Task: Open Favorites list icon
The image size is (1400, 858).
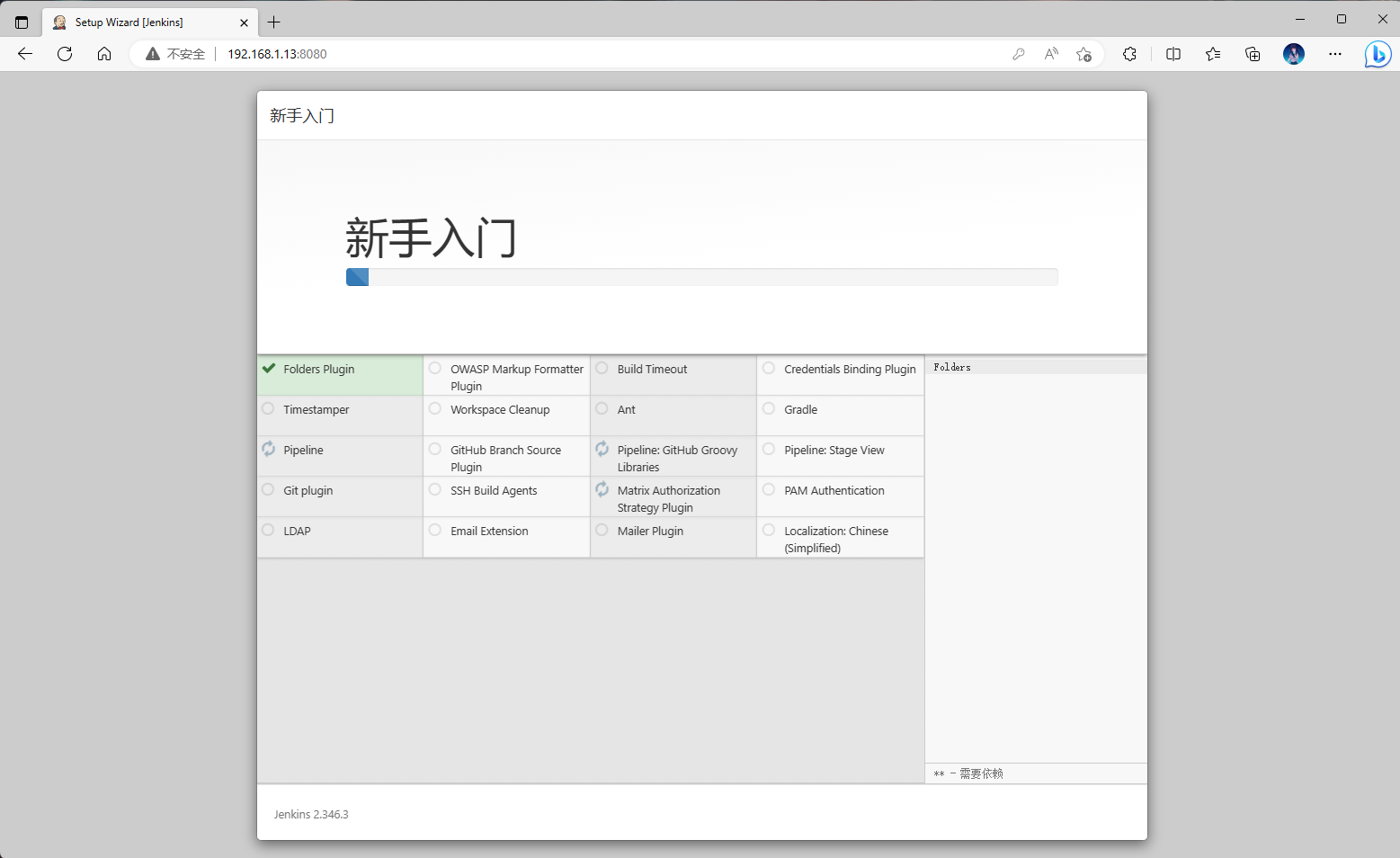Action: click(1213, 54)
